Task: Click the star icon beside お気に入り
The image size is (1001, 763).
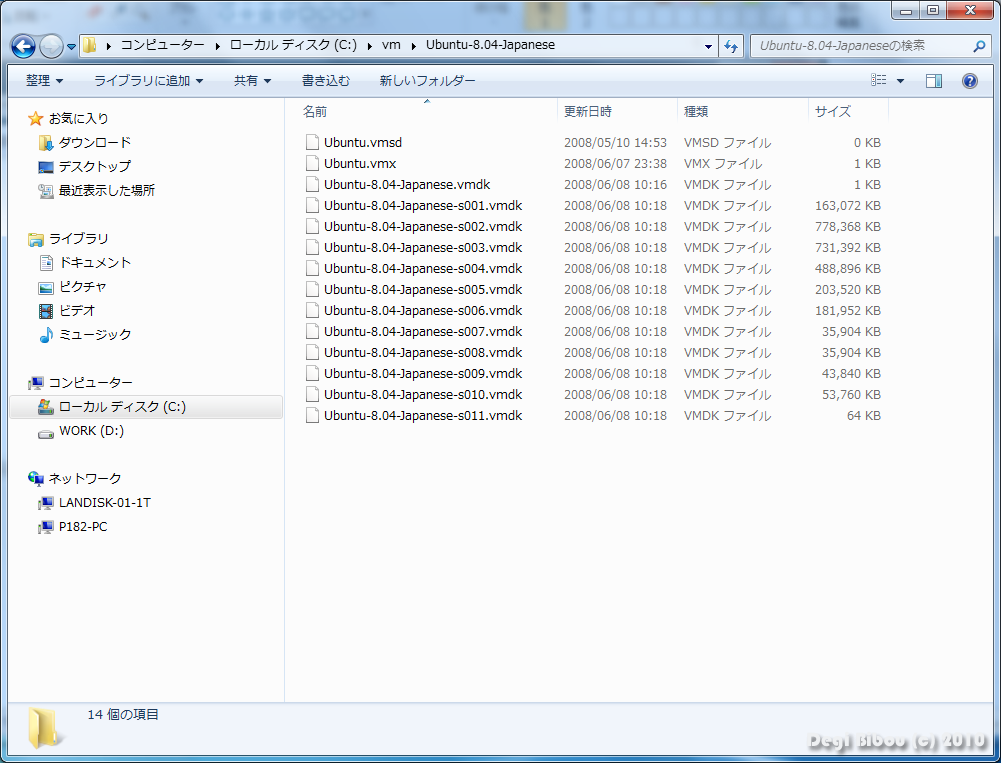Action: coord(36,118)
